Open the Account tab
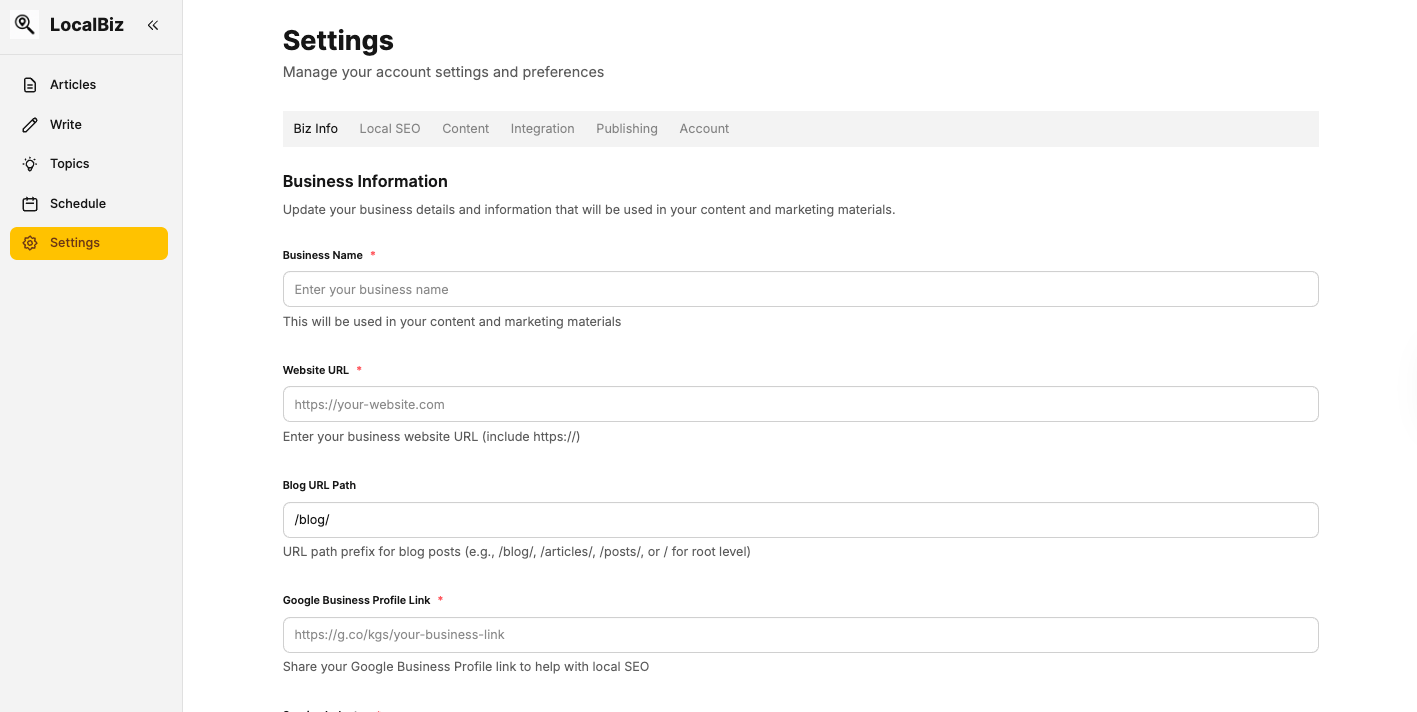1417x712 pixels. coord(704,128)
